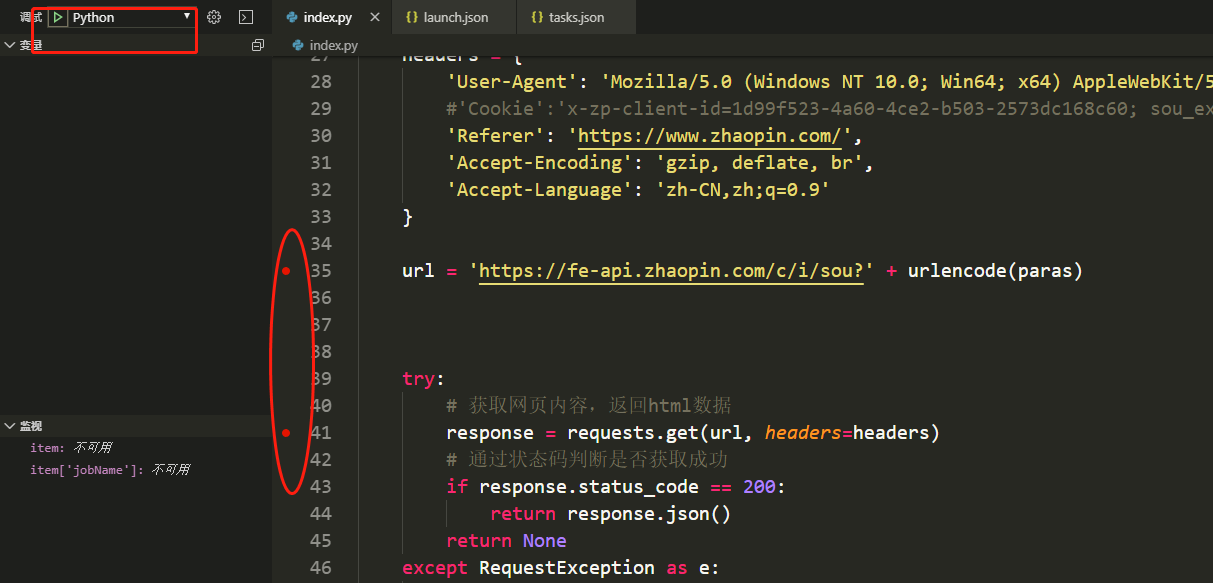Open launch.json via the gear icon
This screenshot has height=583, width=1213.
(214, 17)
